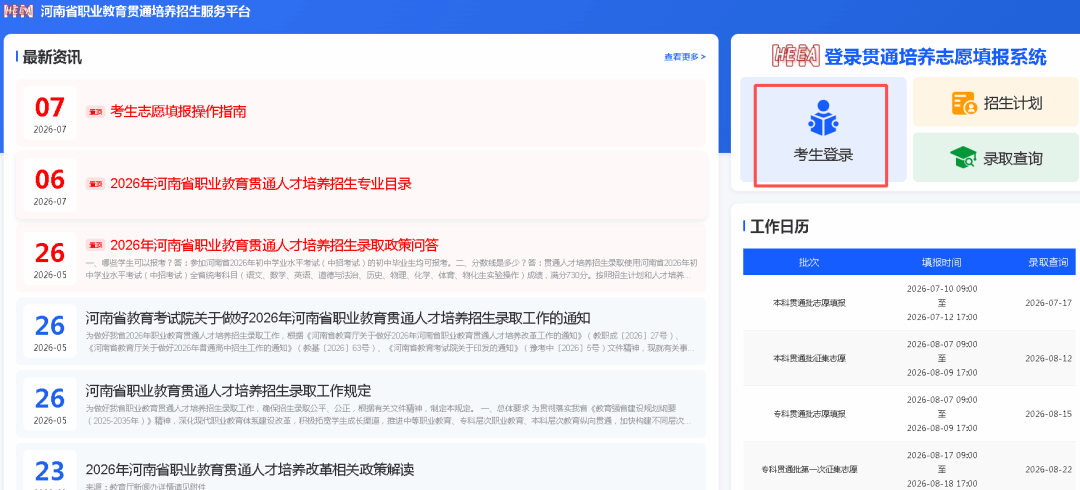Click the 07 date box dated 2026-07
The image size is (1080, 490).
click(50, 112)
